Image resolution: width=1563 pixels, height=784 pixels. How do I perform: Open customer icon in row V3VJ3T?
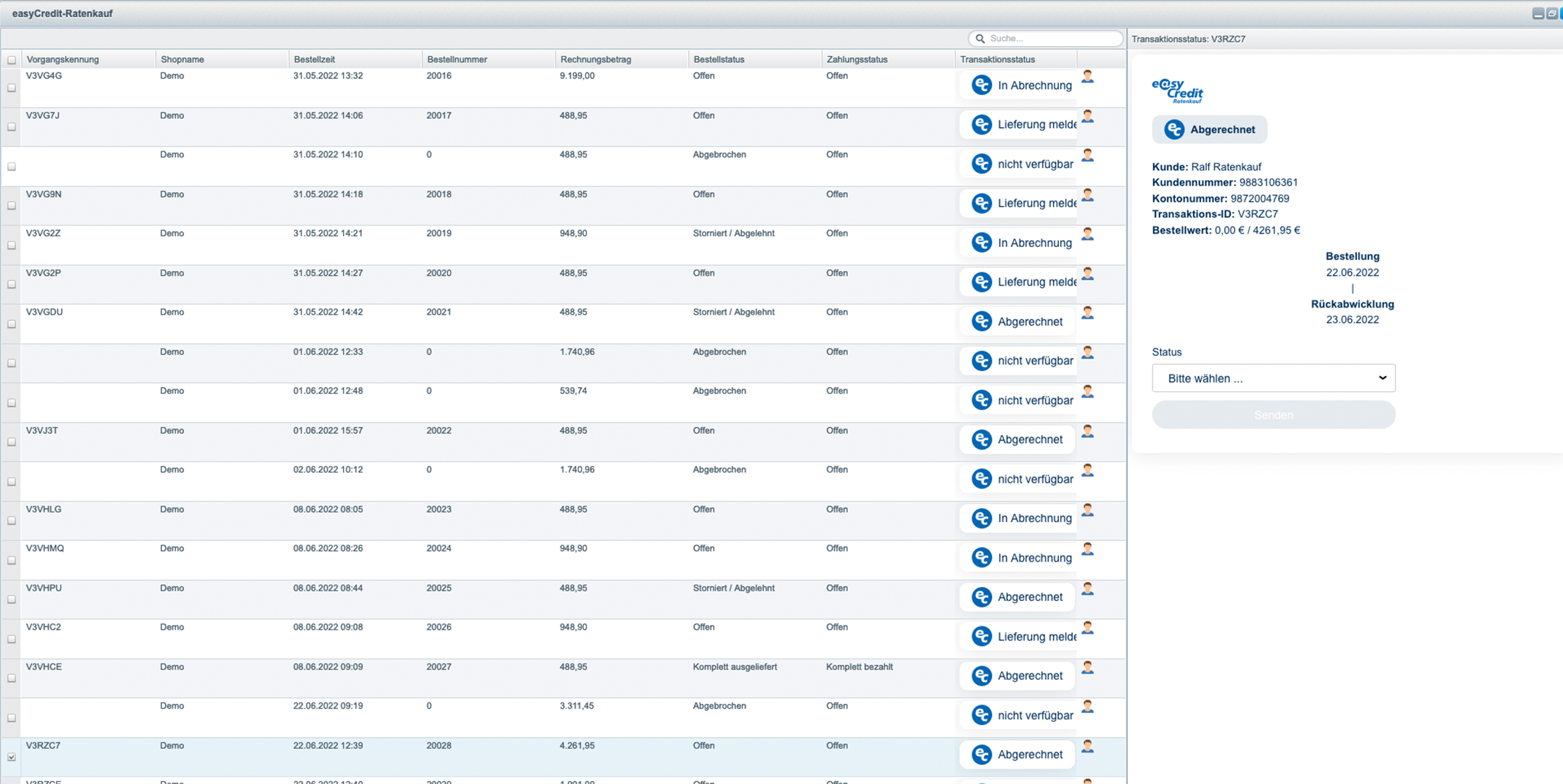pyautogui.click(x=1088, y=431)
